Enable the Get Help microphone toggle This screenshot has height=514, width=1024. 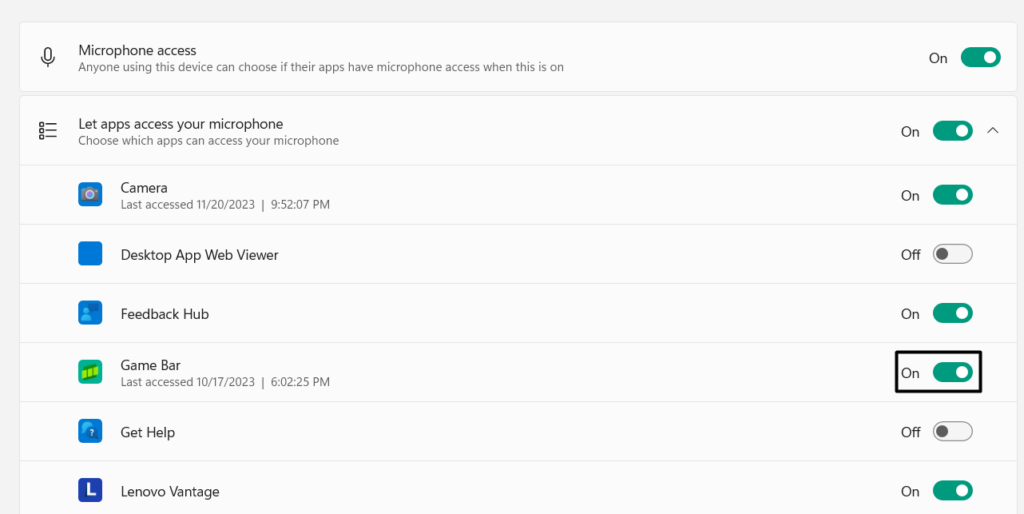[952, 432]
